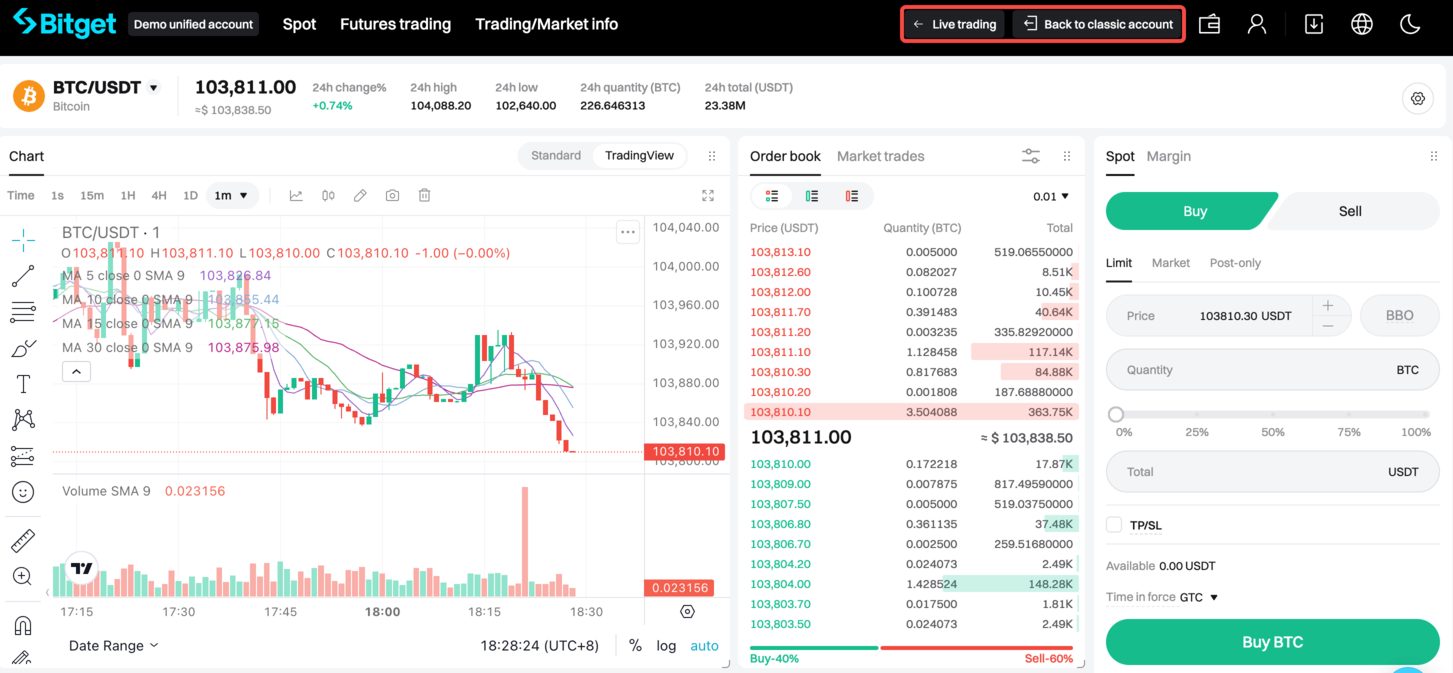Open the chart Indicators icon
The image size is (1453, 673).
[296, 195]
